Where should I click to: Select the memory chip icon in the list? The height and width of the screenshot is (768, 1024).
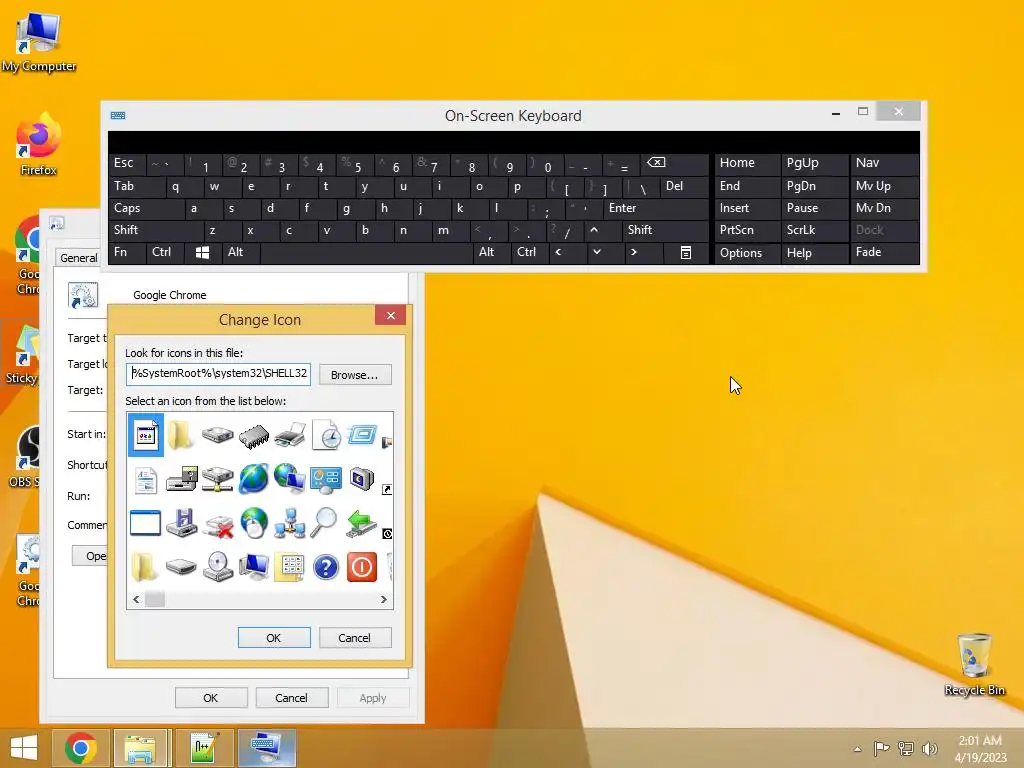[x=254, y=435]
